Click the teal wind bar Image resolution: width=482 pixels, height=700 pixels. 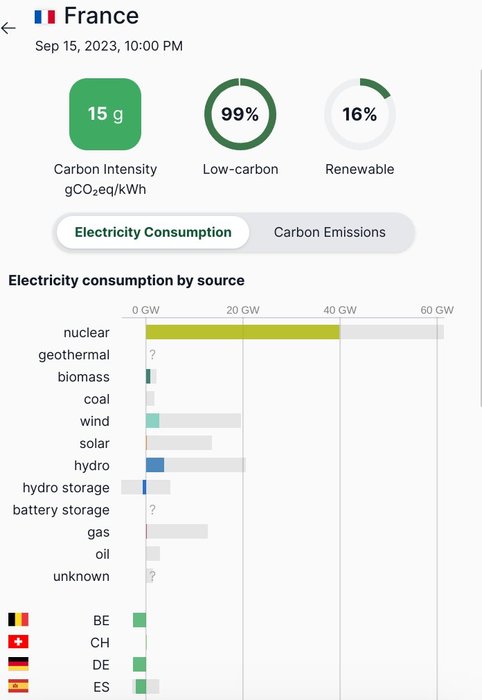(153, 421)
